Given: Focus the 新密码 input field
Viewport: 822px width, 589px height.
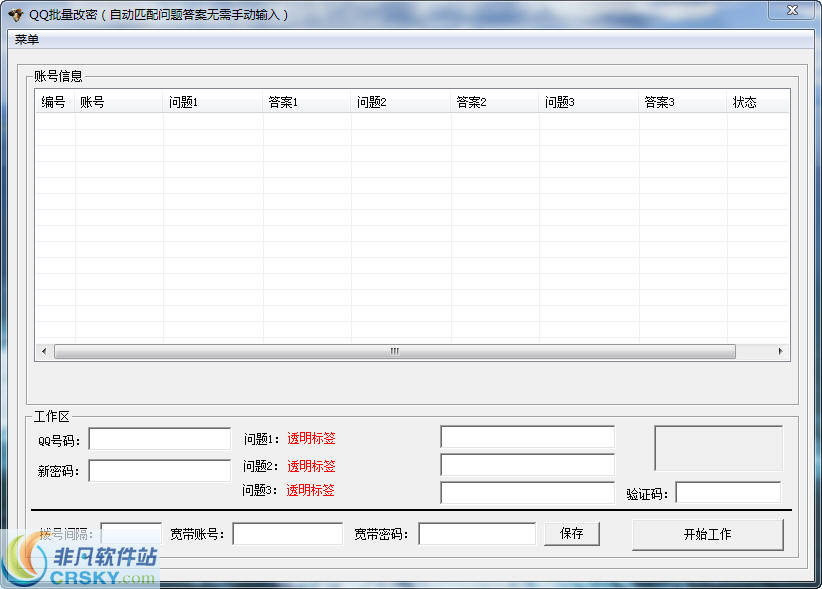Looking at the screenshot, I should coord(159,471).
